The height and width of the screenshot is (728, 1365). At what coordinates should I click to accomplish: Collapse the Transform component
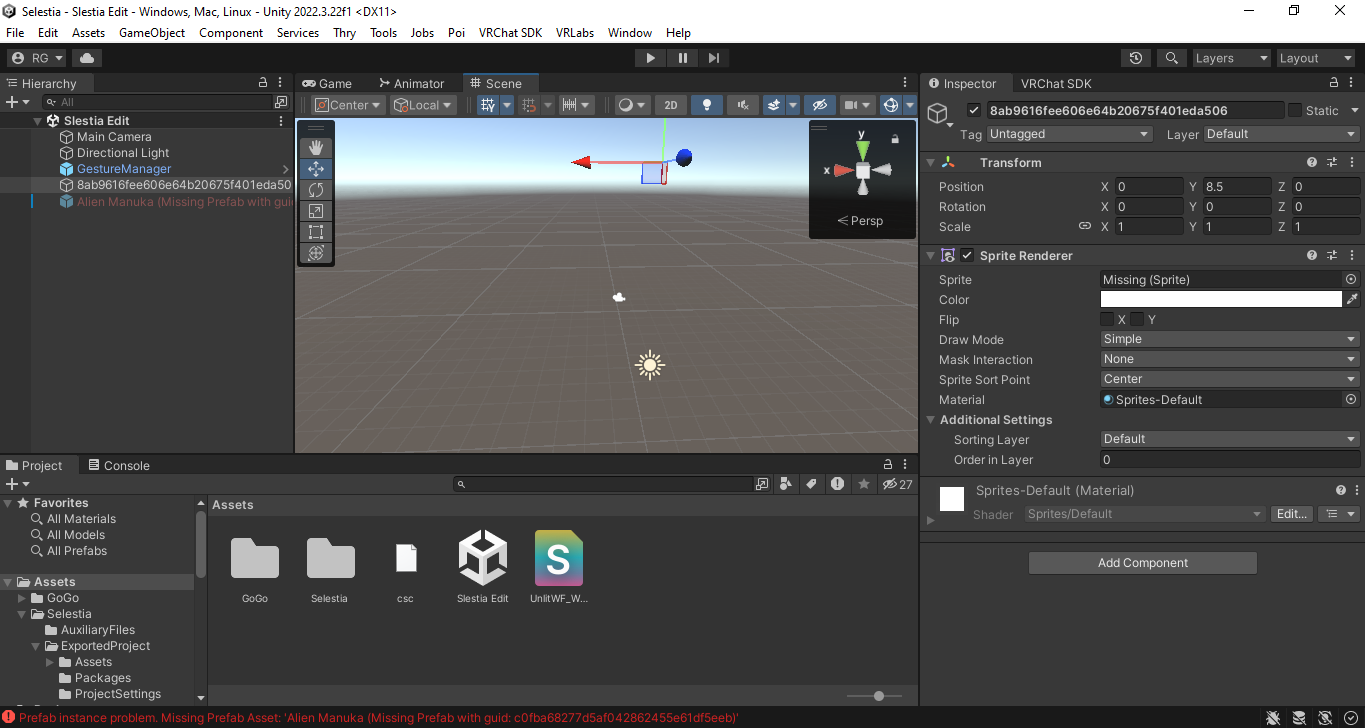tap(930, 163)
